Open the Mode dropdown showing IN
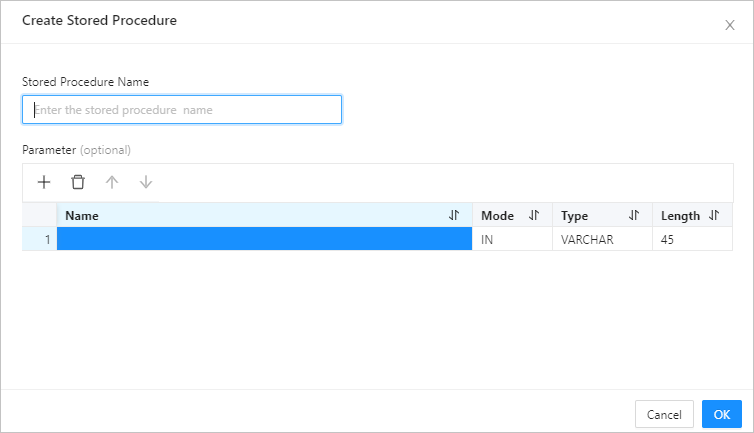This screenshot has width=754, height=433. (x=512, y=239)
